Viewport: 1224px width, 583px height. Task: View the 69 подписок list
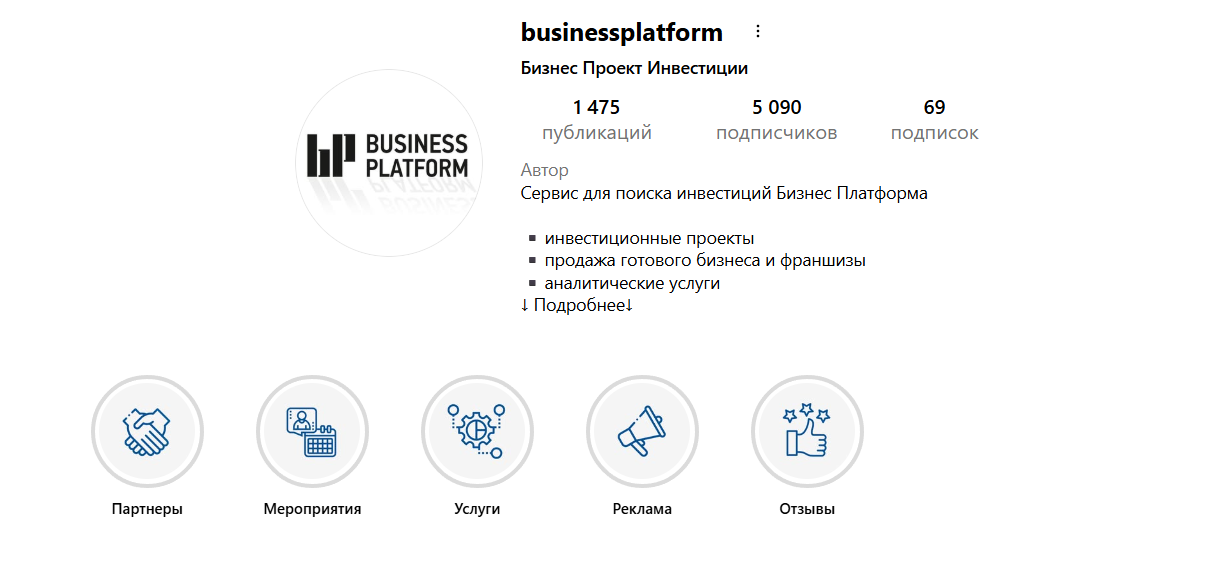point(934,120)
